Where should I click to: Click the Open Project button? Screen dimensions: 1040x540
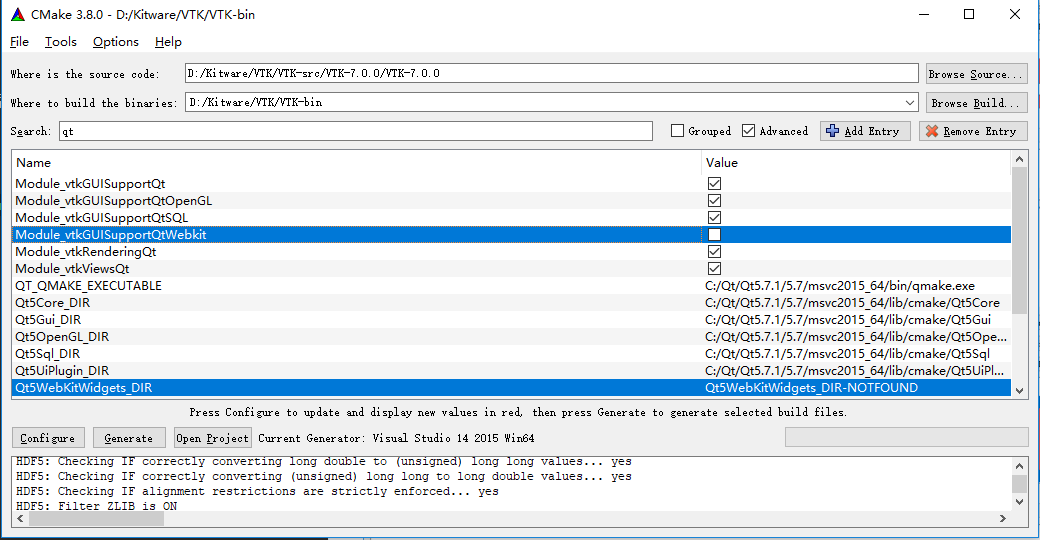(x=213, y=438)
